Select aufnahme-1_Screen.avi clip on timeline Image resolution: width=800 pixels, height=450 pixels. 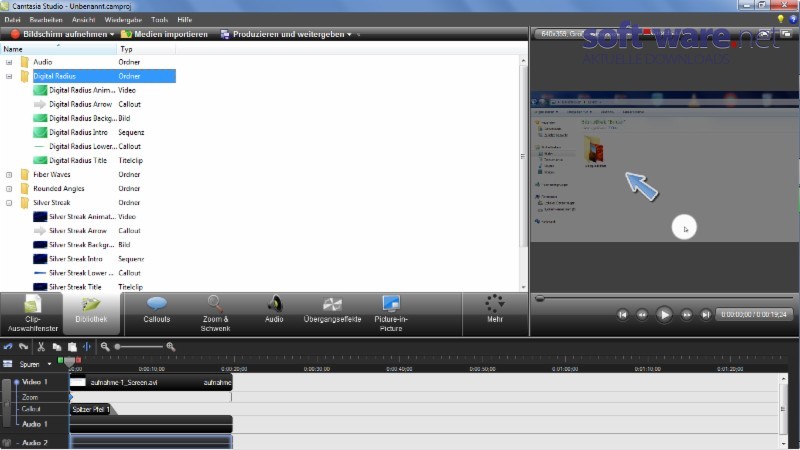[x=151, y=382]
